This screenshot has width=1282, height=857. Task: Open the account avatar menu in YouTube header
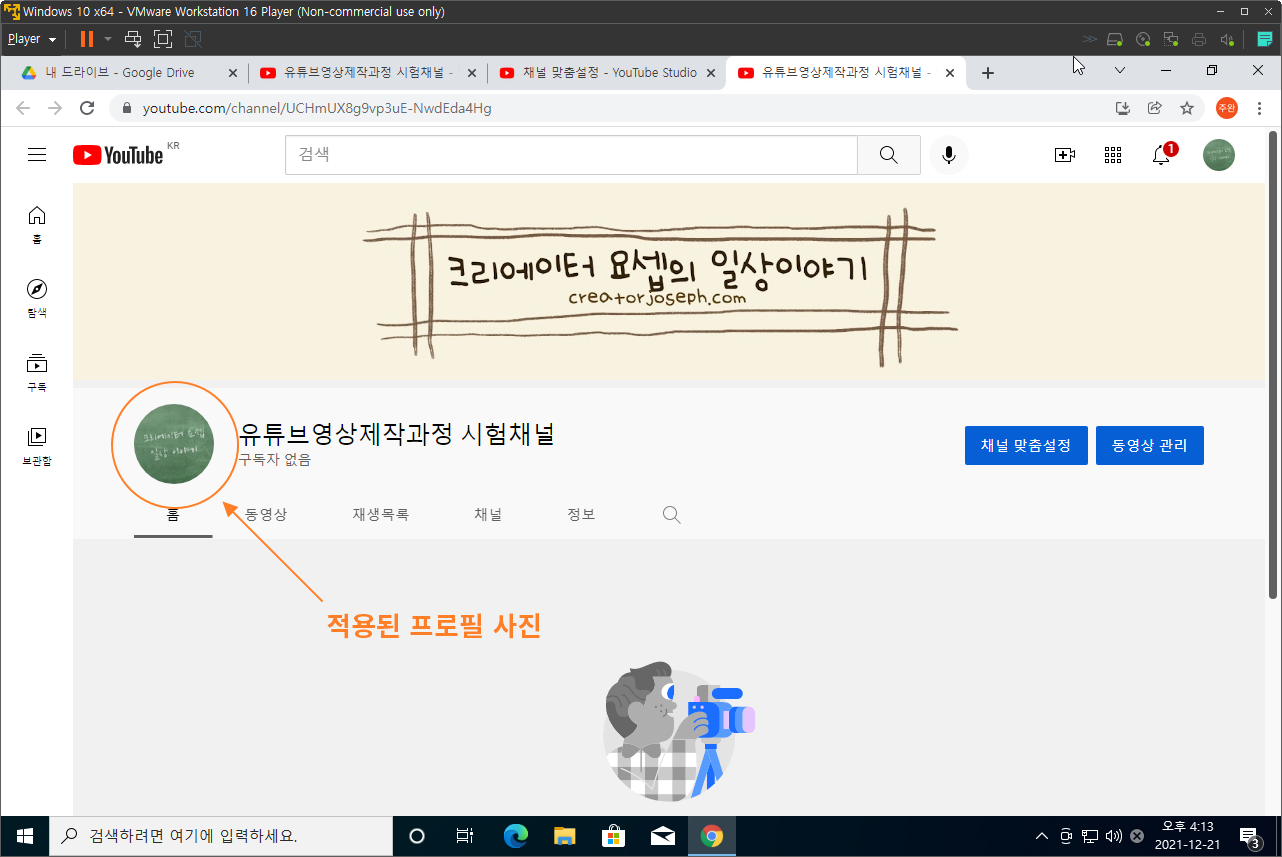click(x=1218, y=155)
